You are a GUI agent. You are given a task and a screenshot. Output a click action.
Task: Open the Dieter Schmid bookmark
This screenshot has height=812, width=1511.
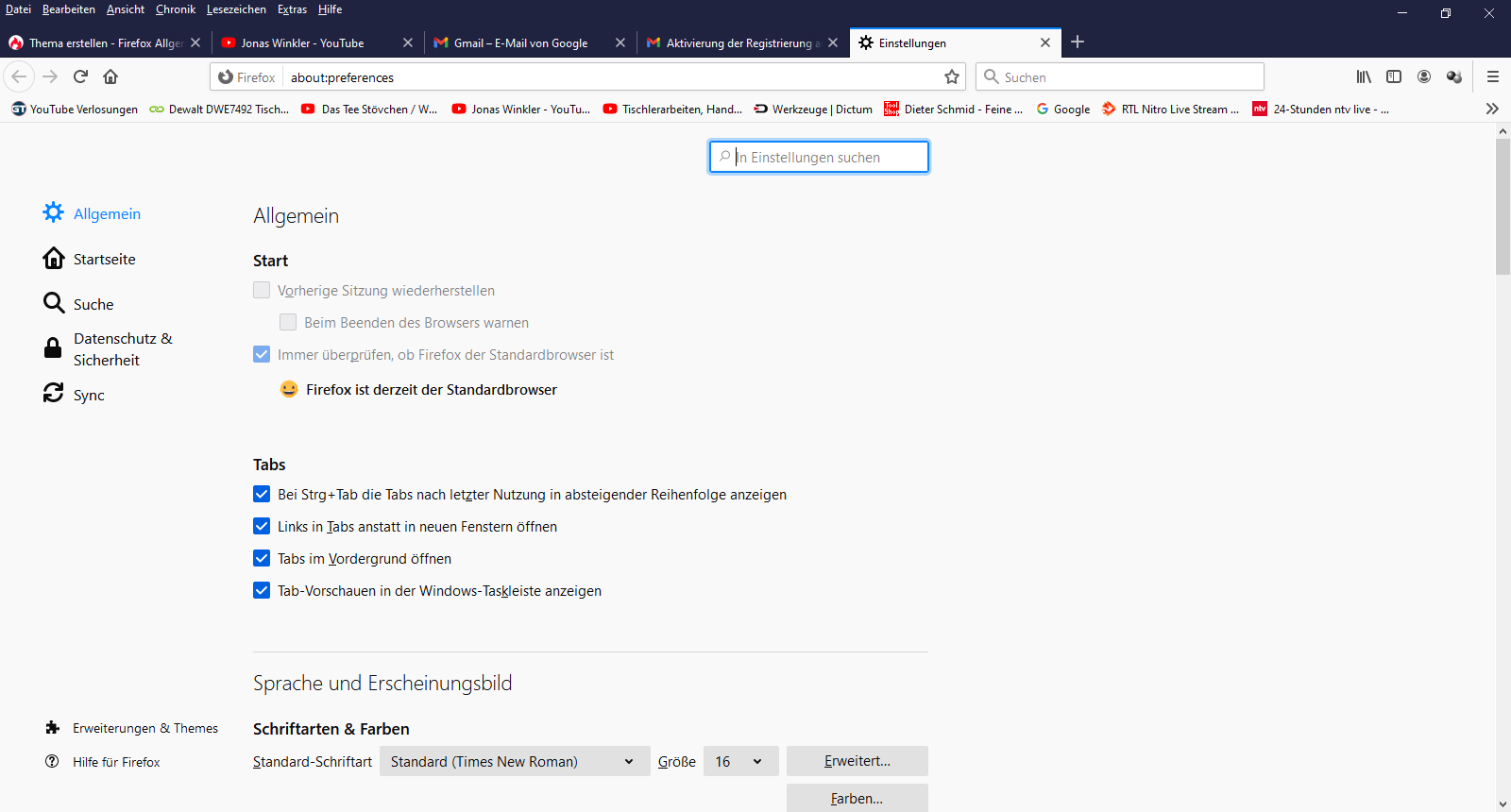pyautogui.click(x=953, y=109)
